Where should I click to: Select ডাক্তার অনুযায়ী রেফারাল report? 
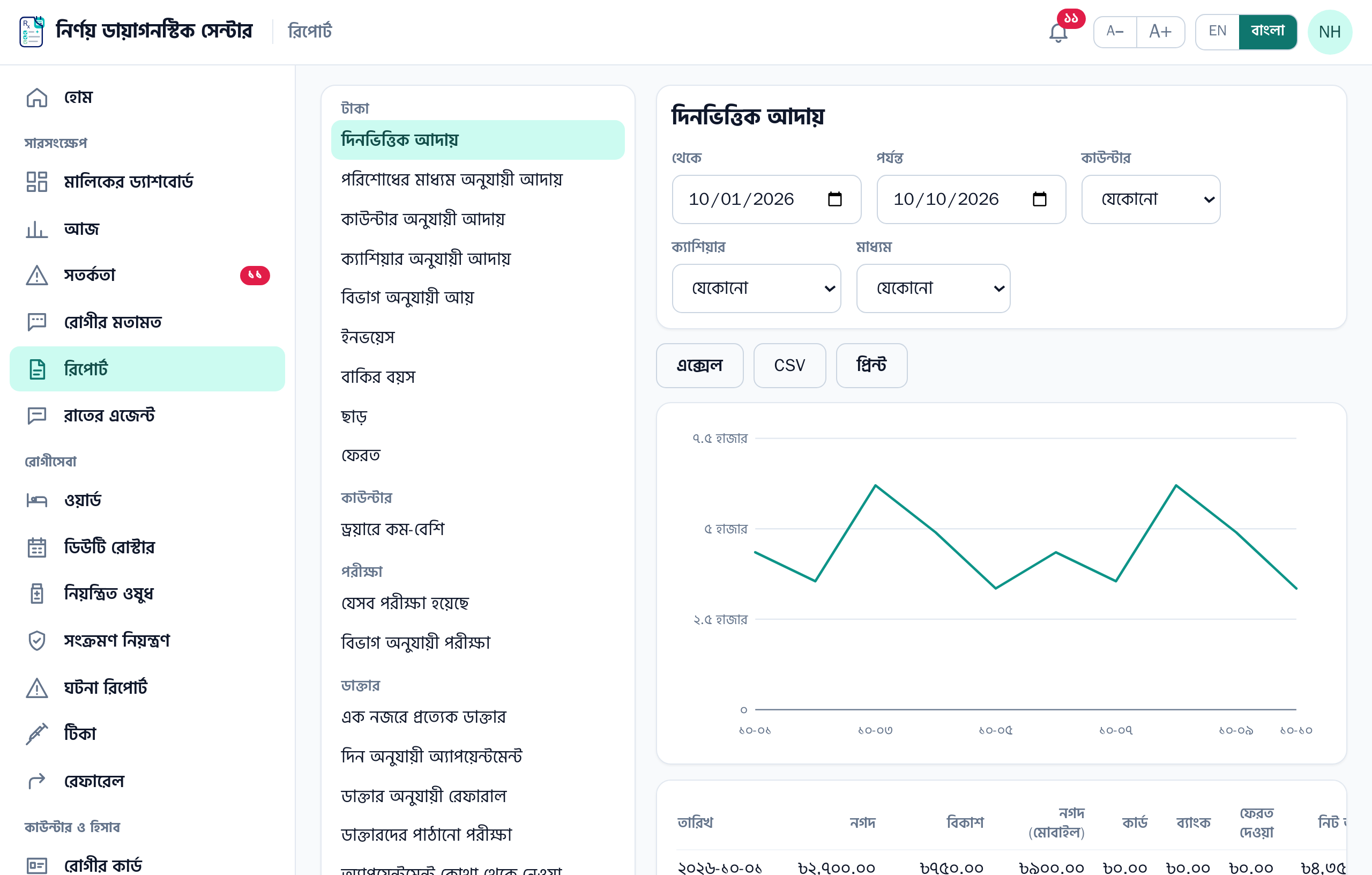click(x=478, y=796)
